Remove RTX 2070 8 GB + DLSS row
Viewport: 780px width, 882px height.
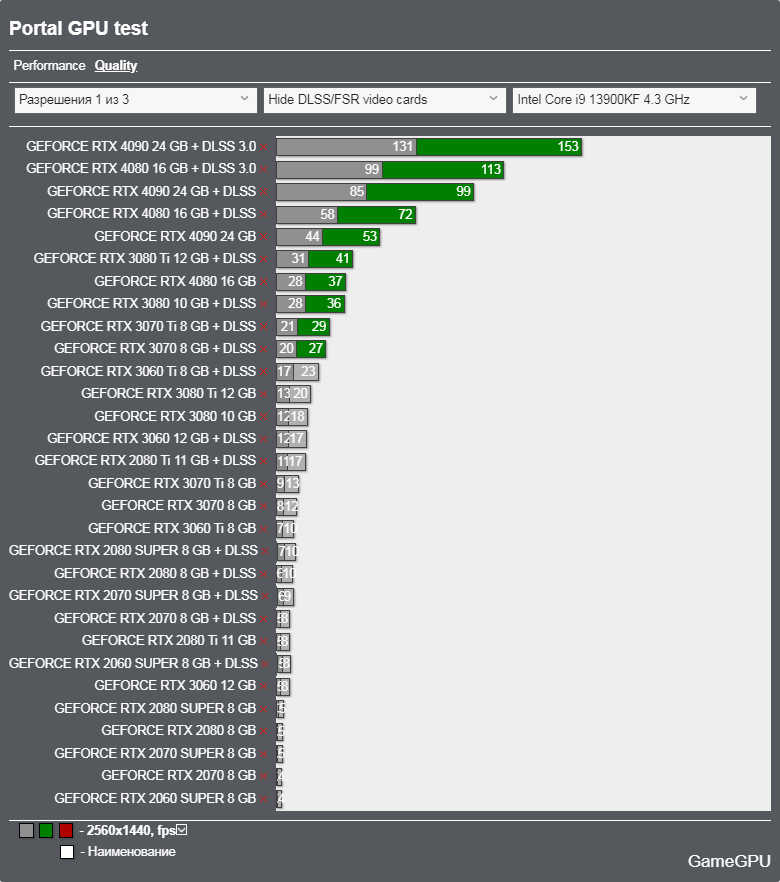(x=264, y=619)
